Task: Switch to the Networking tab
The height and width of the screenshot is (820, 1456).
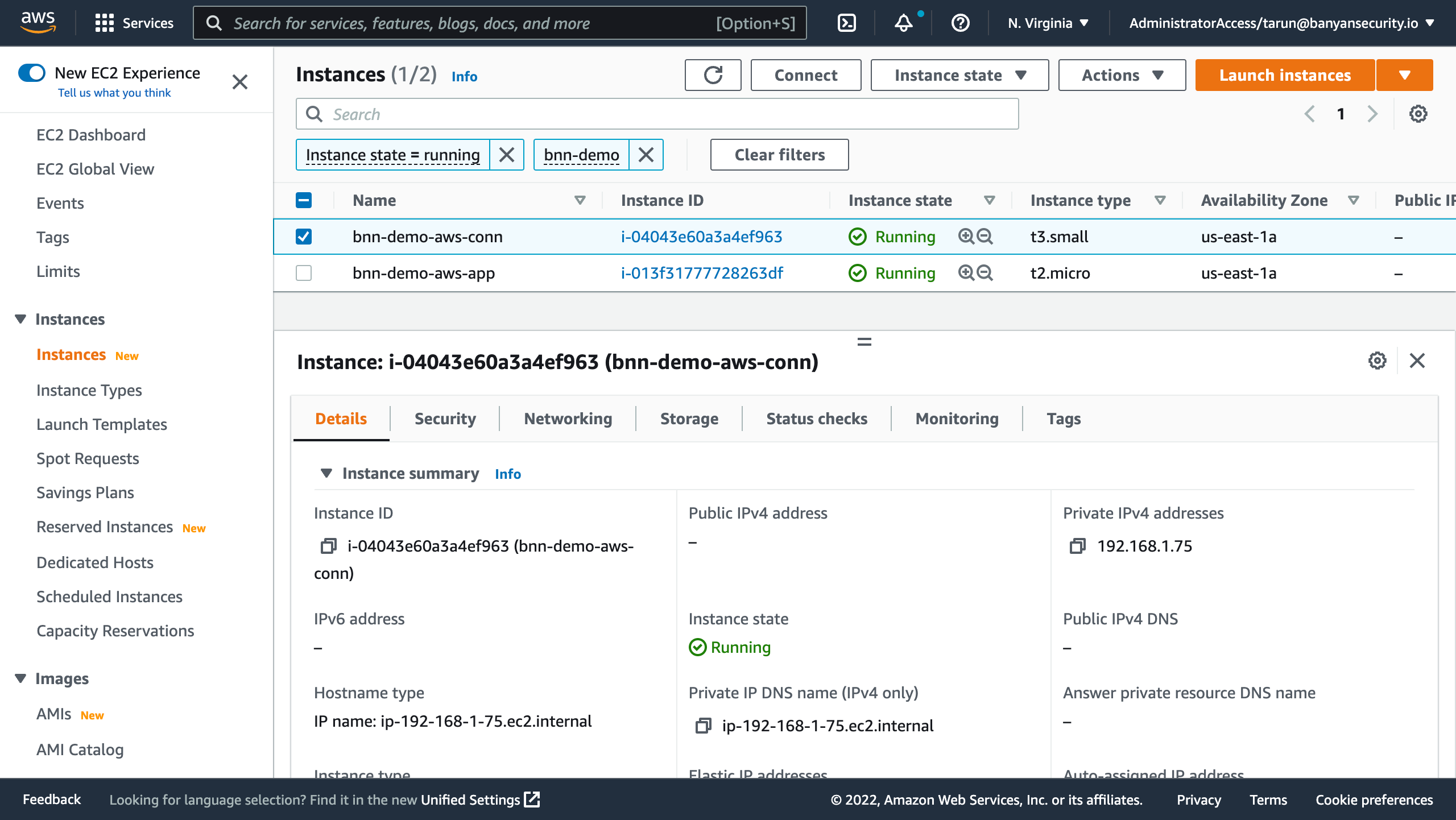Action: point(568,419)
